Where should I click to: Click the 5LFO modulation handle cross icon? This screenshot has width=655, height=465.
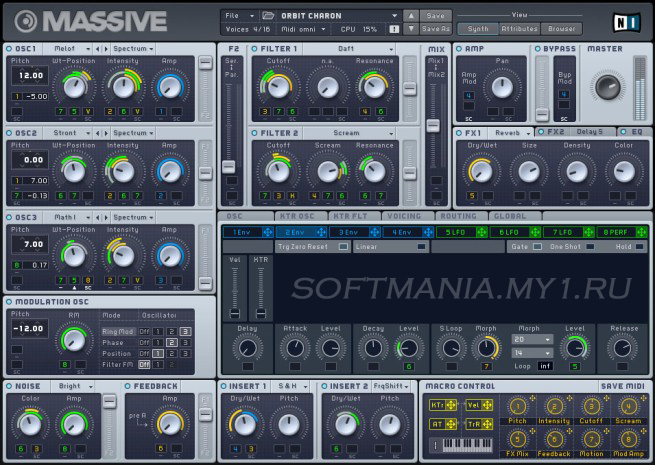point(482,232)
